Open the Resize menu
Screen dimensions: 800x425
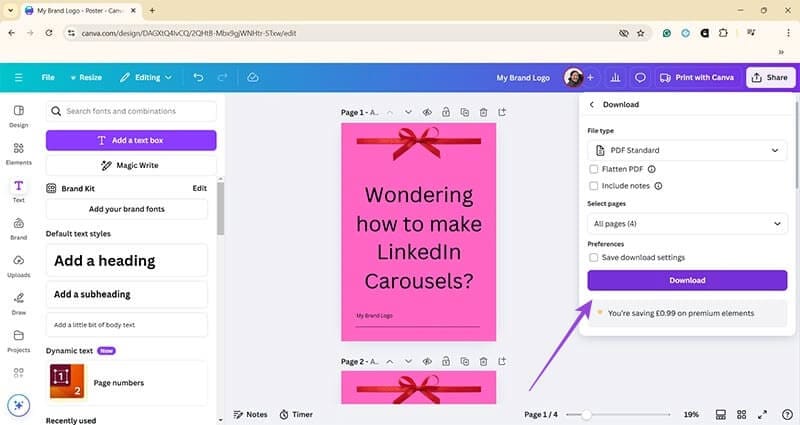[86, 78]
